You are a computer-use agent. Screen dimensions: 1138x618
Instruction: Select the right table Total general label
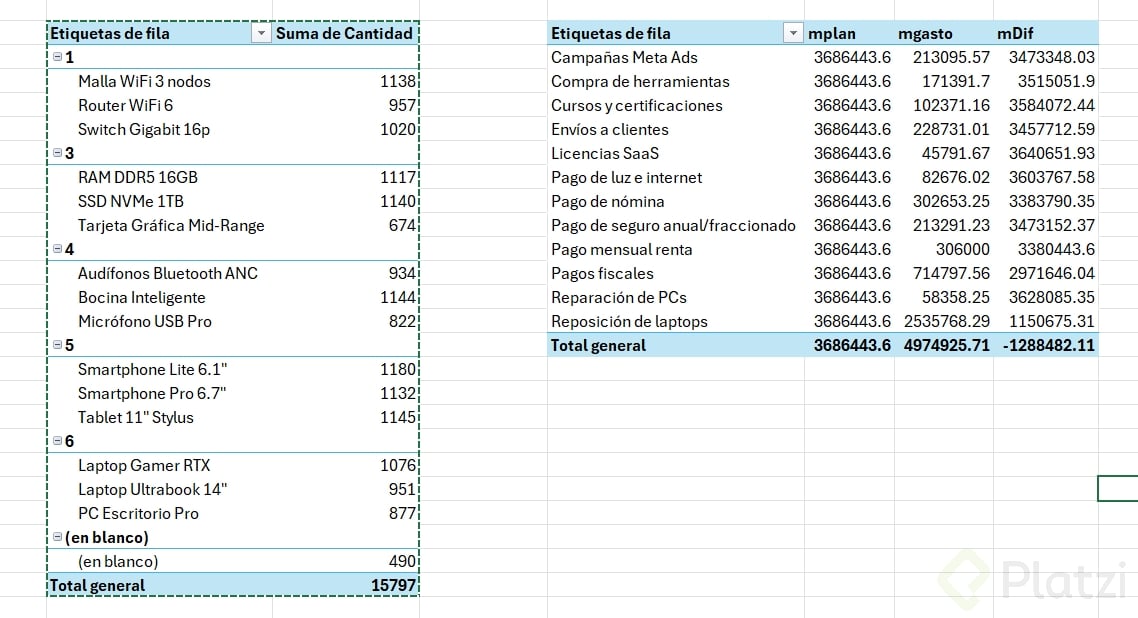pyautogui.click(x=598, y=345)
